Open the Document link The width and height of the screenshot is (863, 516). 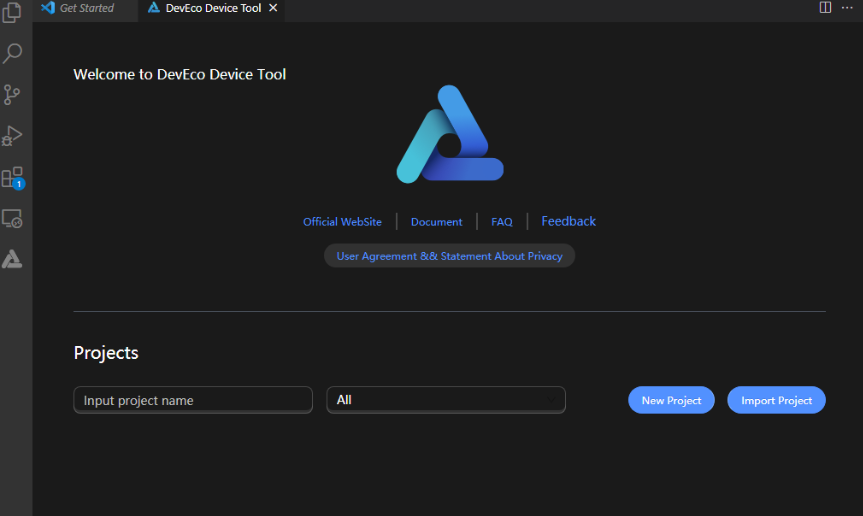[436, 222]
